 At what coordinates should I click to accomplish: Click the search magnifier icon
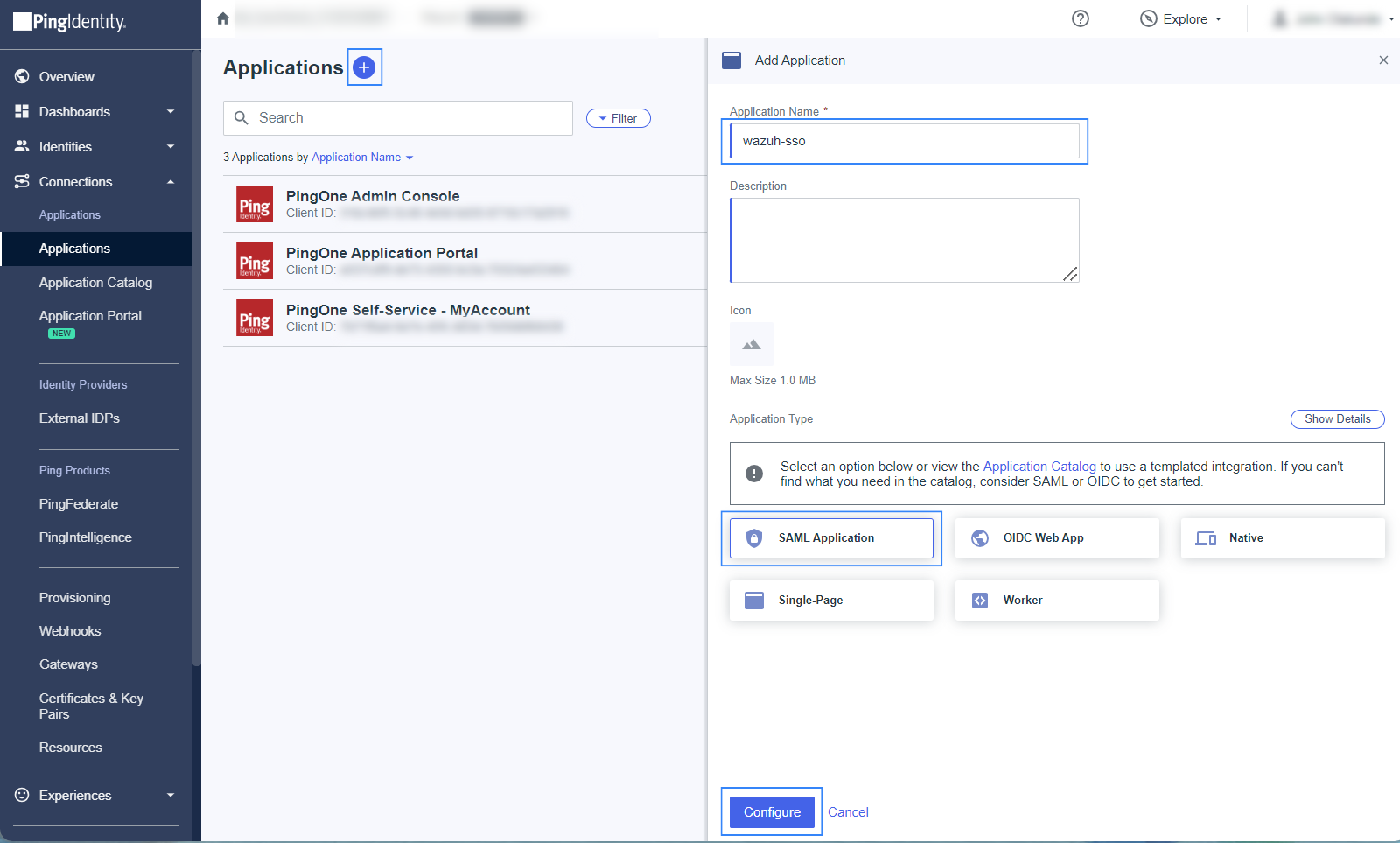241,118
